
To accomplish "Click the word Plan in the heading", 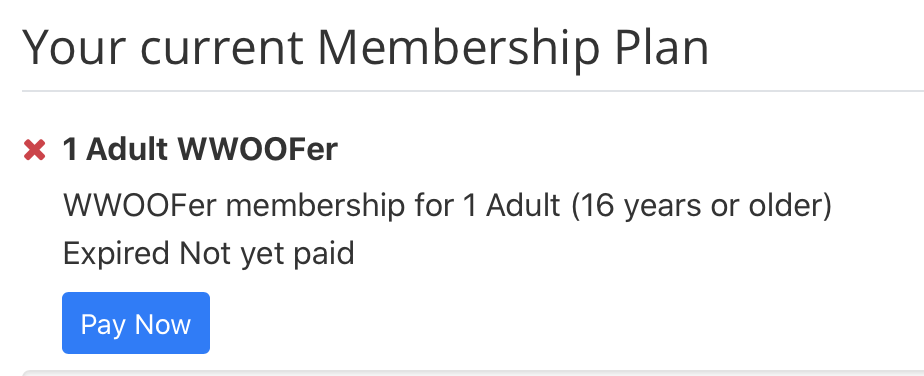I will (661, 47).
